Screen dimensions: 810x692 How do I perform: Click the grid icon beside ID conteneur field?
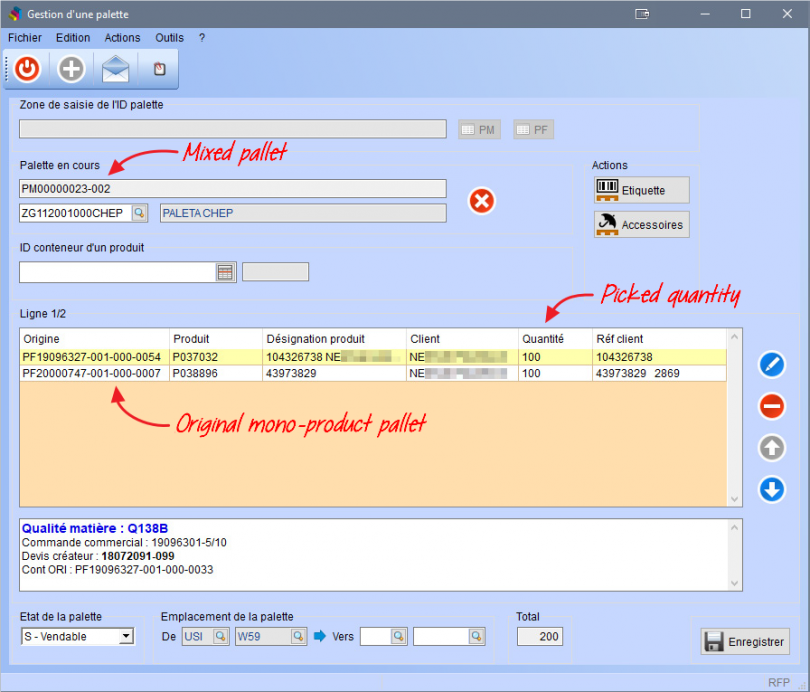[x=224, y=272]
